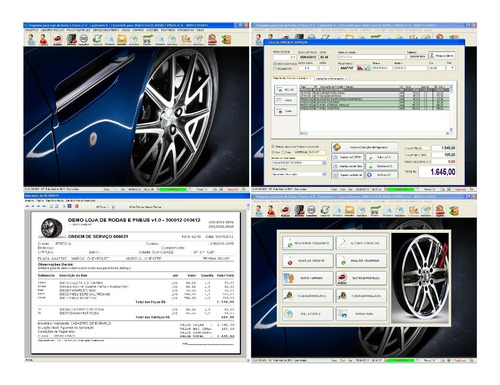The image size is (500, 385).
Task: Open green checkmark document icon in blue car door window
Action: click(97, 39)
